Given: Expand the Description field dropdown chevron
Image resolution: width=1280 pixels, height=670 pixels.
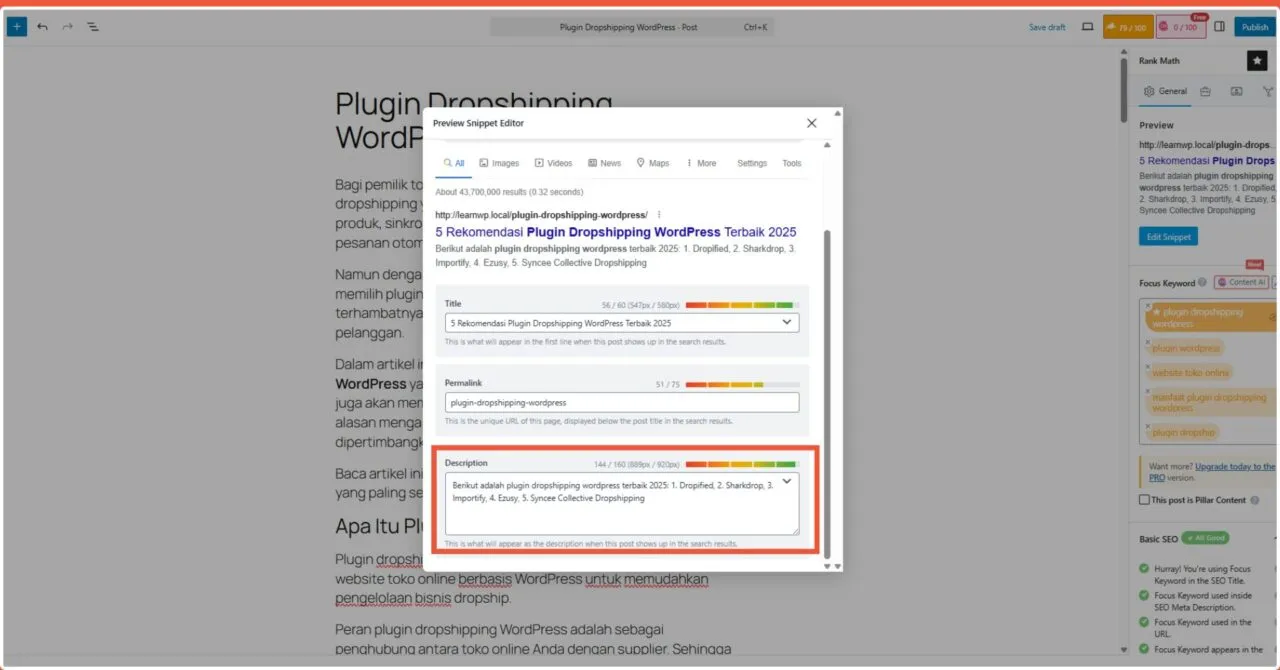Looking at the screenshot, I should (x=787, y=481).
